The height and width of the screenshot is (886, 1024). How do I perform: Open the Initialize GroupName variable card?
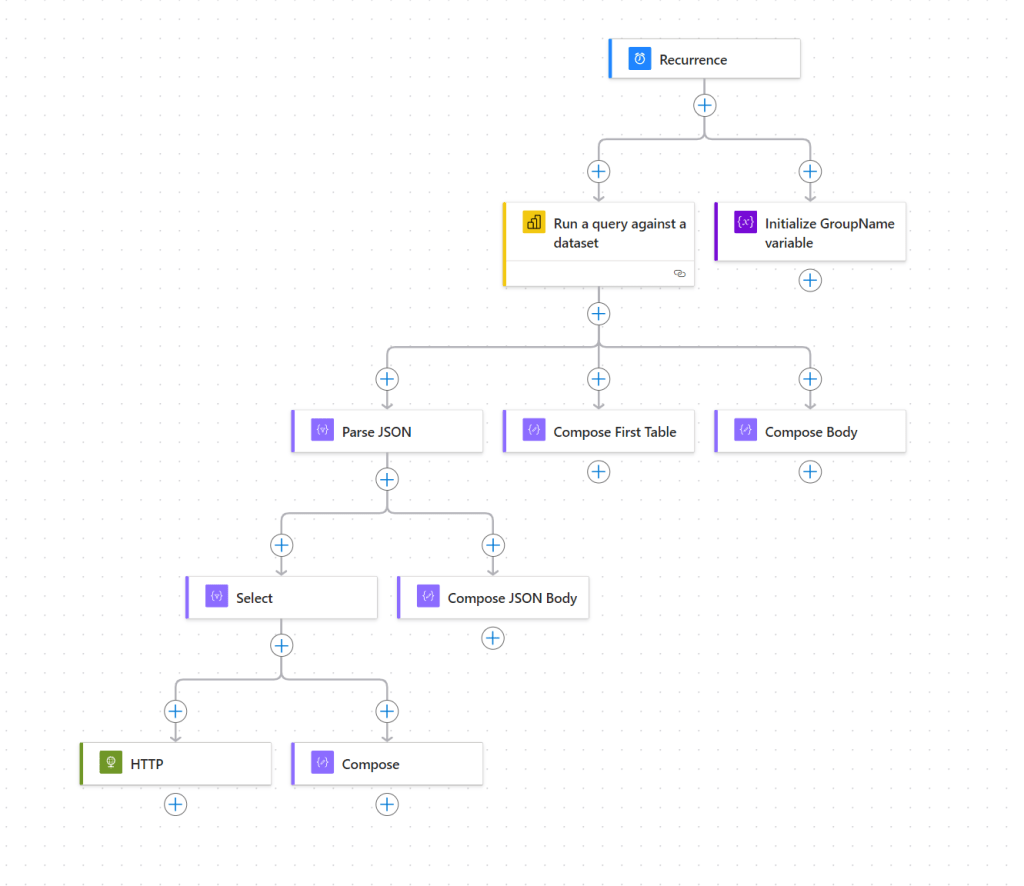pos(820,232)
